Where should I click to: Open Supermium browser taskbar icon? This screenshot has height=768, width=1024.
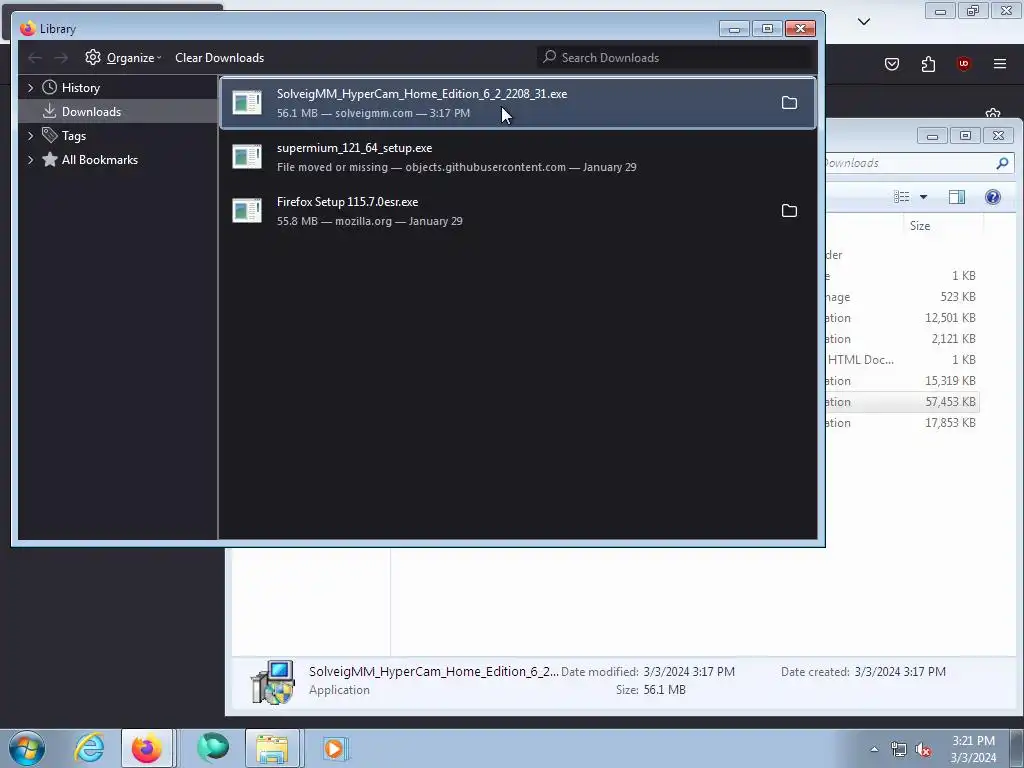pos(213,748)
